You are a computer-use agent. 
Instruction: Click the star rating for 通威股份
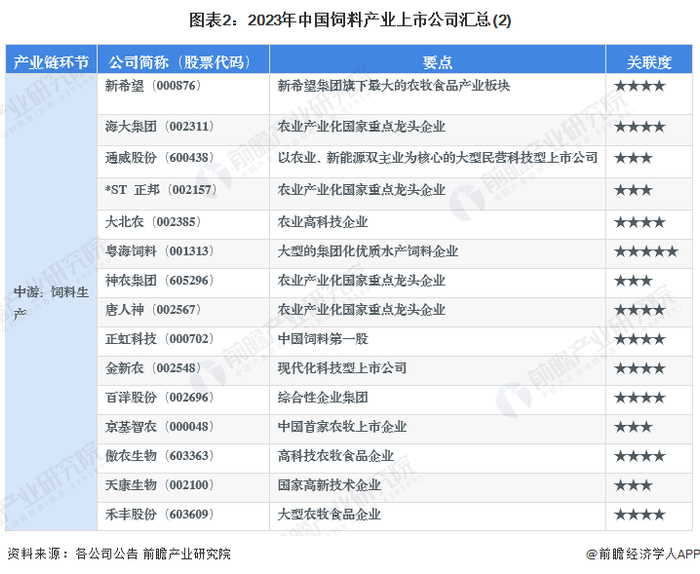coord(633,158)
